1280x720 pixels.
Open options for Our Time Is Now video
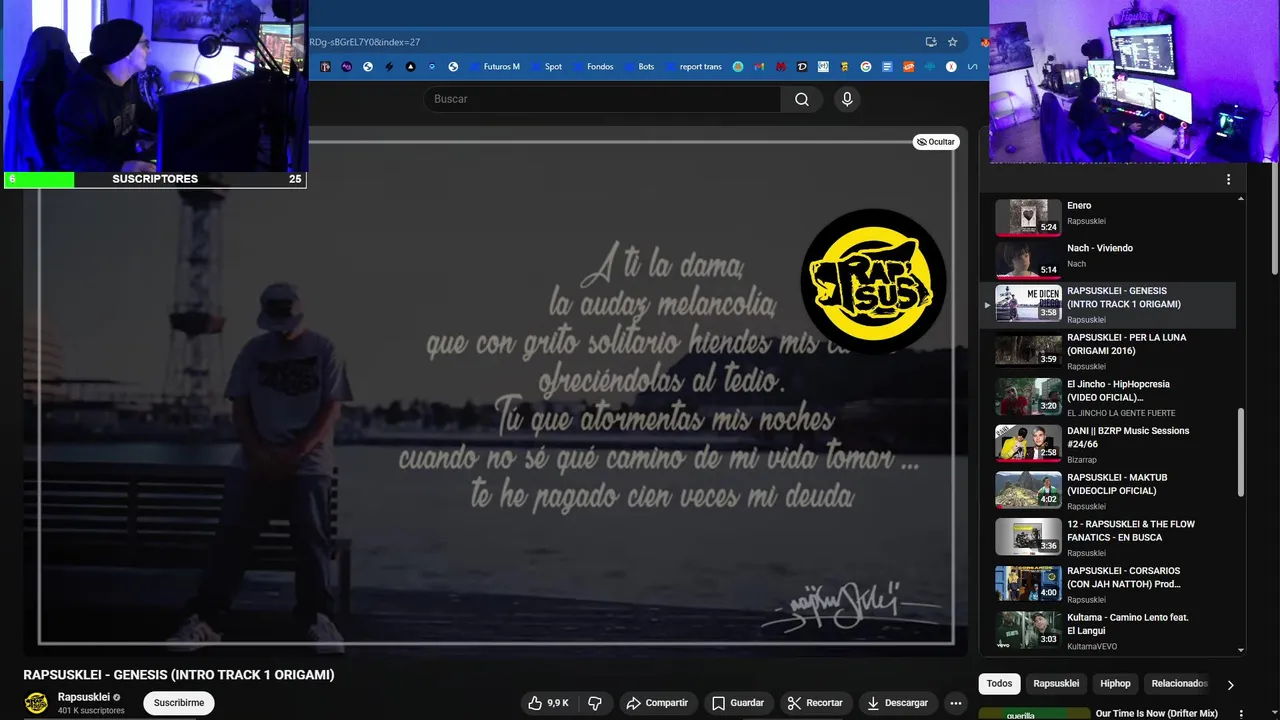click(1241, 714)
